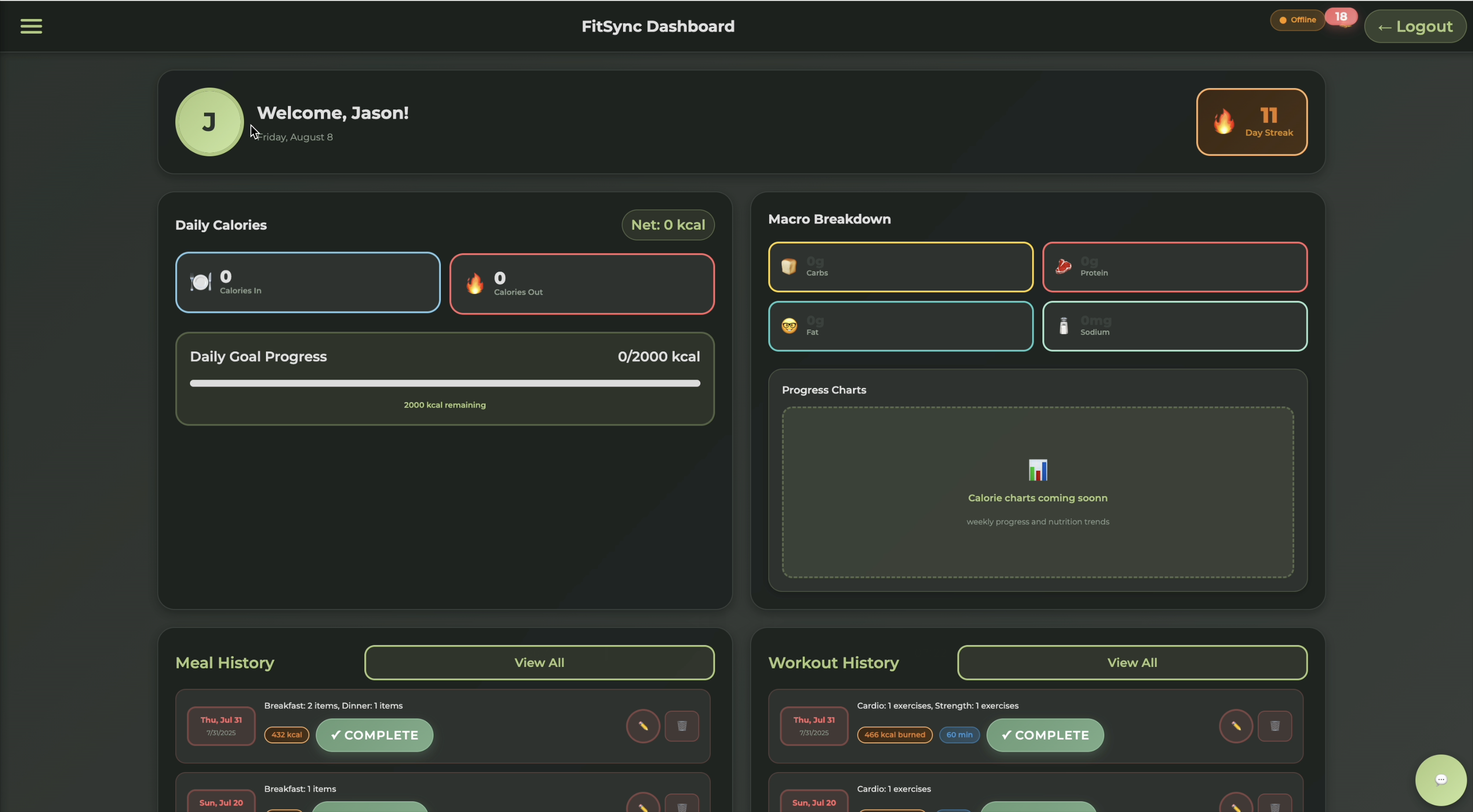The width and height of the screenshot is (1473, 812).
Task: Delete the Thu Jul 31 meal entry
Action: tap(681, 726)
